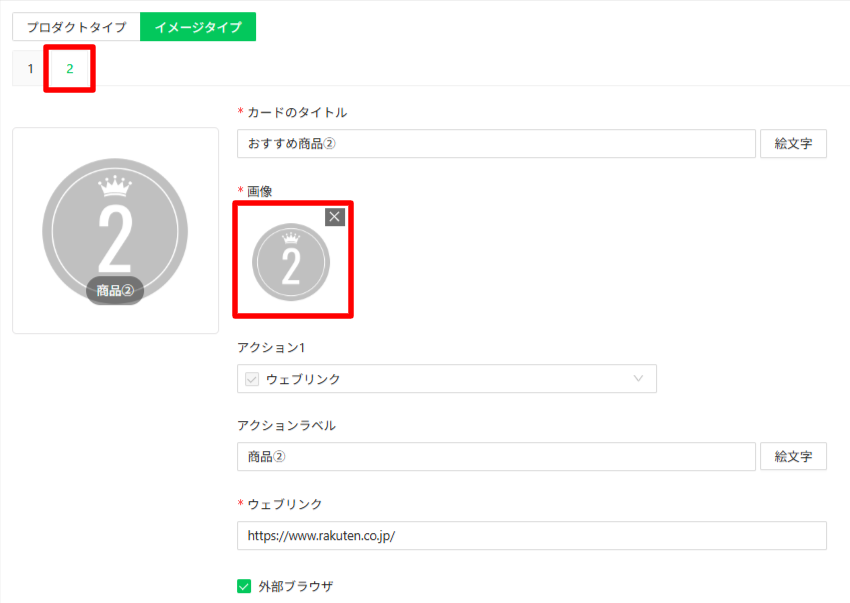Toggle the checkbox beside ウェブリンク action

click(x=252, y=379)
